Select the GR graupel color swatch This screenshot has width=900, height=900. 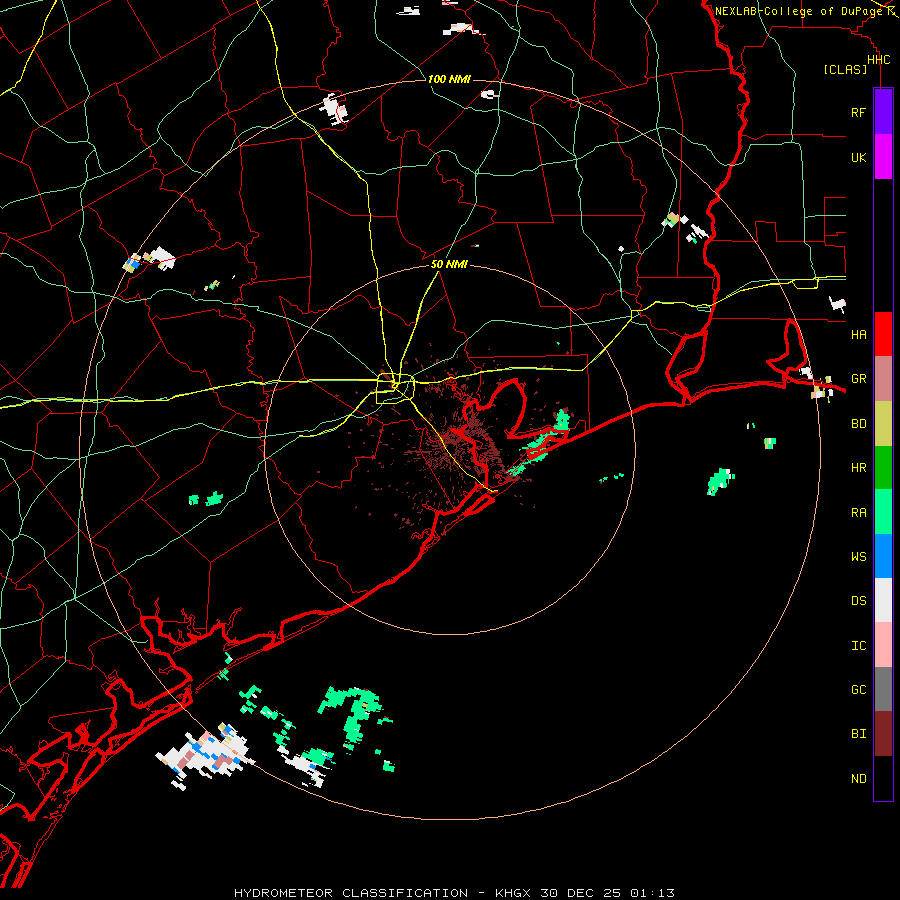[x=883, y=379]
